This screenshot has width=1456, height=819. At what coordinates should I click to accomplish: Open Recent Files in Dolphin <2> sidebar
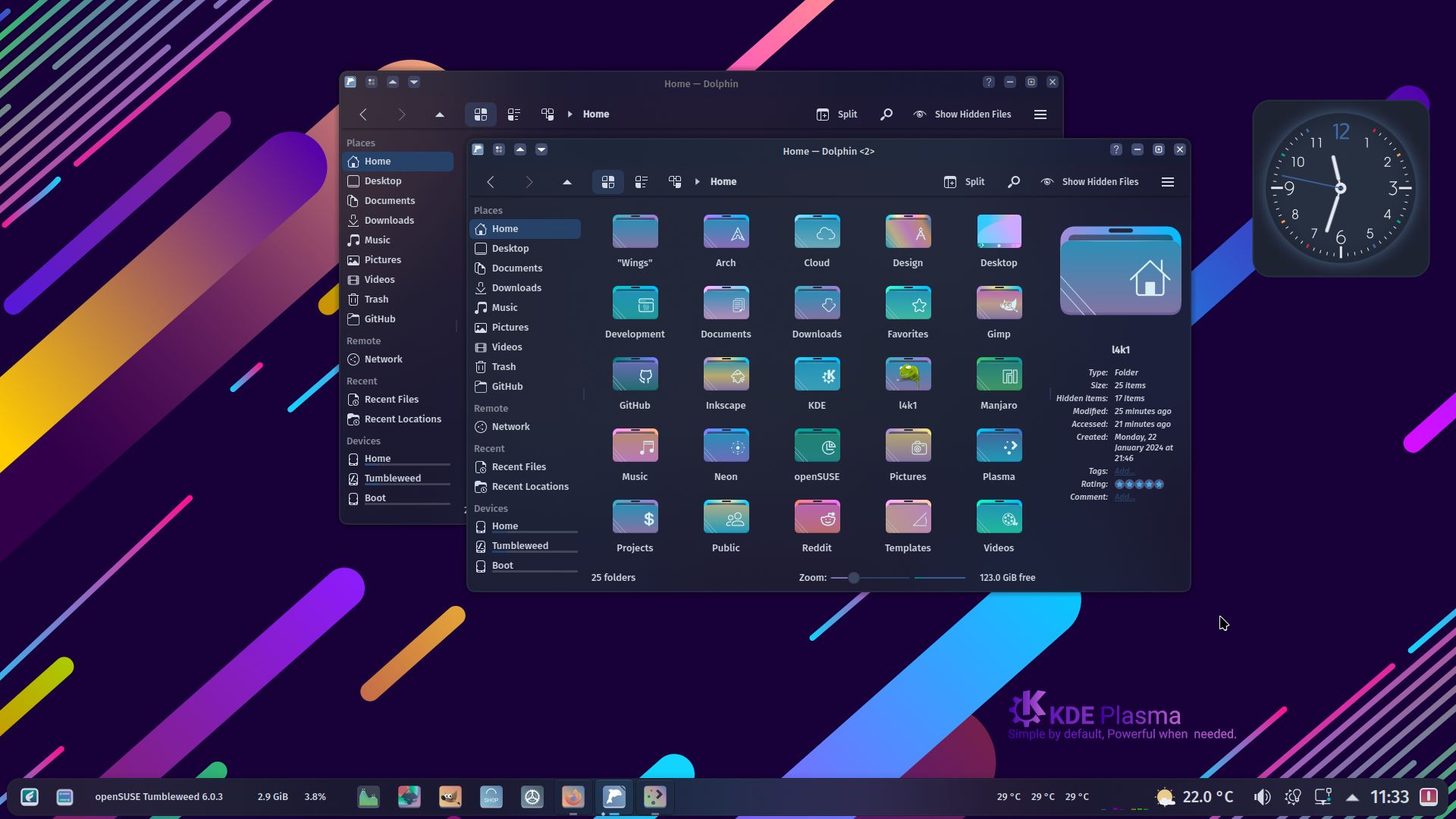[x=526, y=467]
